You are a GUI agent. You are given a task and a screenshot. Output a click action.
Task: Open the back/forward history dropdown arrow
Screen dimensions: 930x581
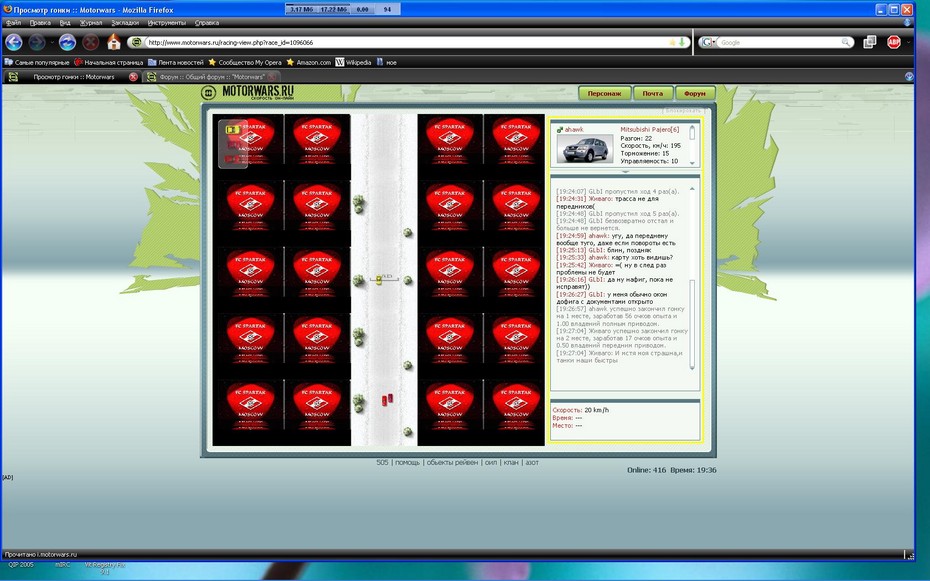pyautogui.click(x=52, y=43)
